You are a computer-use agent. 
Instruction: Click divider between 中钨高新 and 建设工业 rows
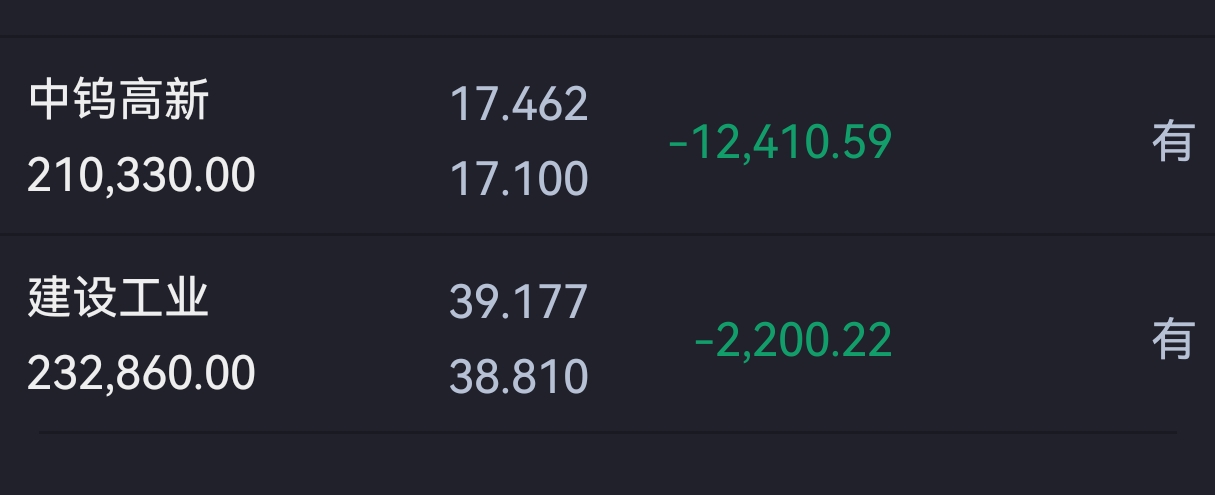607,235
